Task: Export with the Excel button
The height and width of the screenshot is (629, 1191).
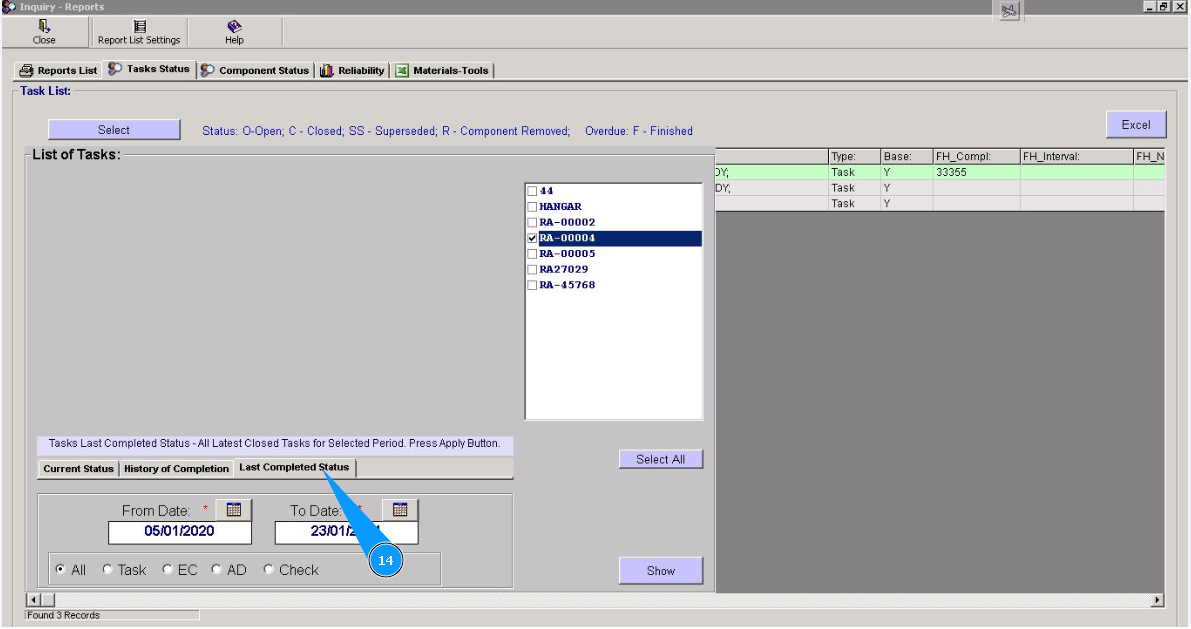Action: point(1136,125)
